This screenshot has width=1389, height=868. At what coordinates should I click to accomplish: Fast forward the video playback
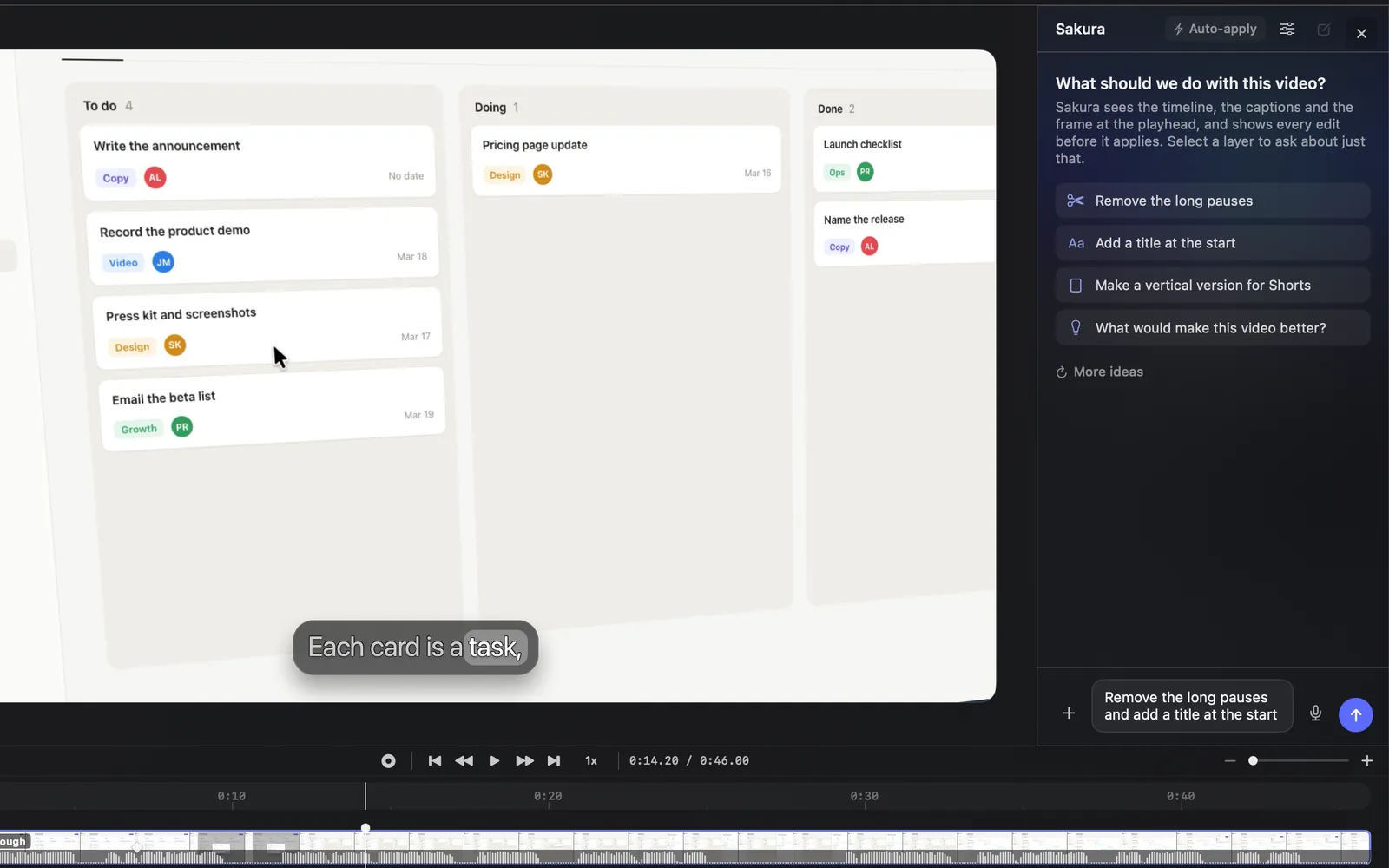pyautogui.click(x=524, y=761)
